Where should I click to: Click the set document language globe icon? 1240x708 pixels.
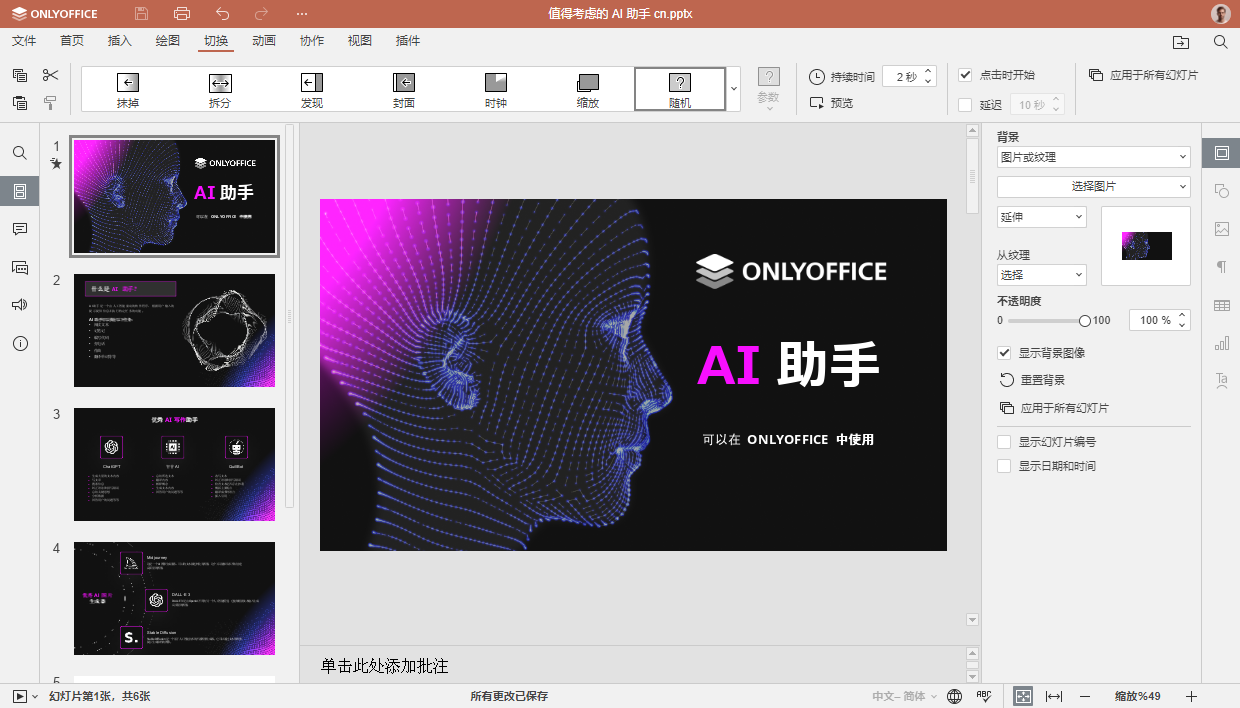click(x=954, y=696)
